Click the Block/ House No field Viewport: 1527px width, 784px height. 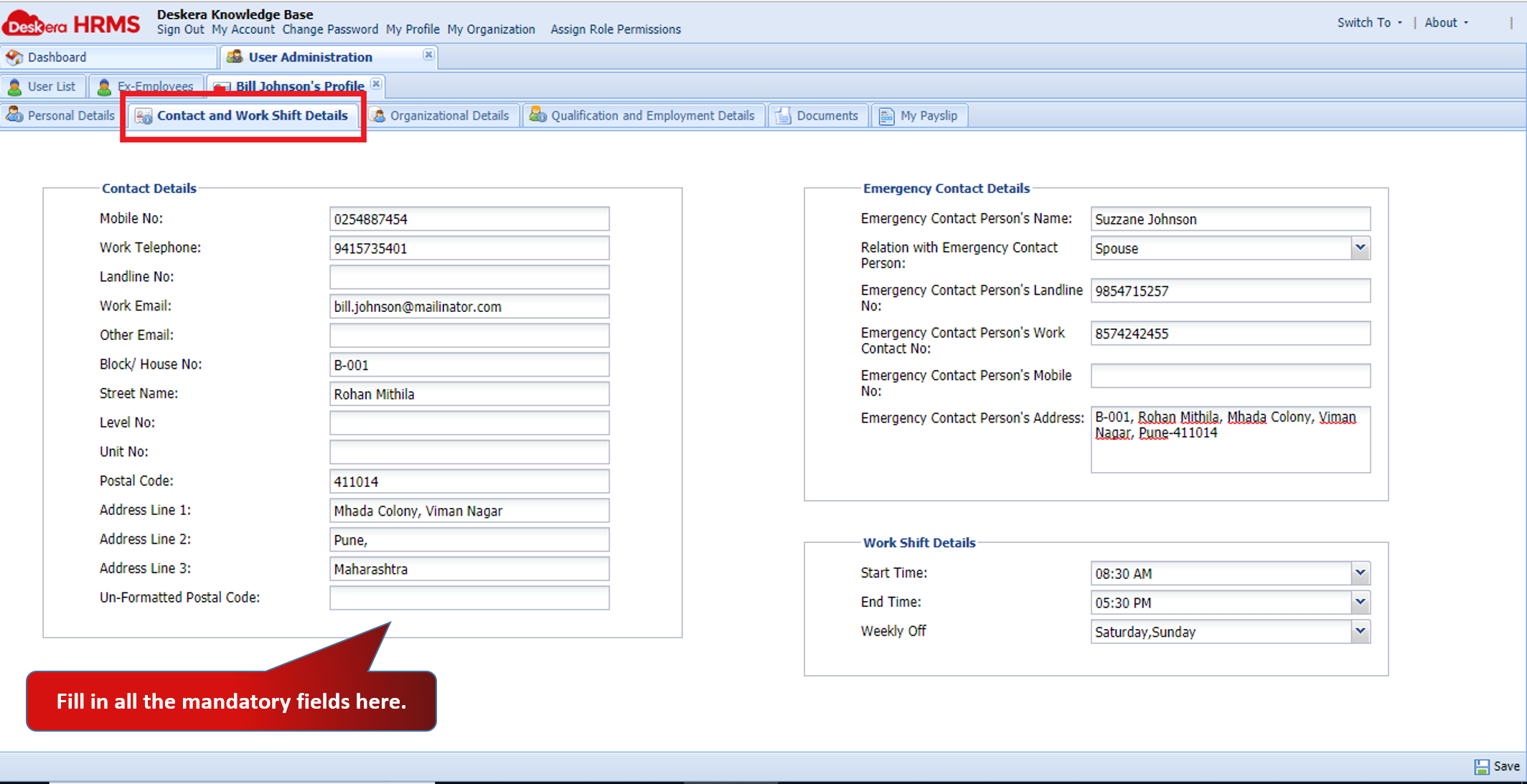click(x=469, y=364)
